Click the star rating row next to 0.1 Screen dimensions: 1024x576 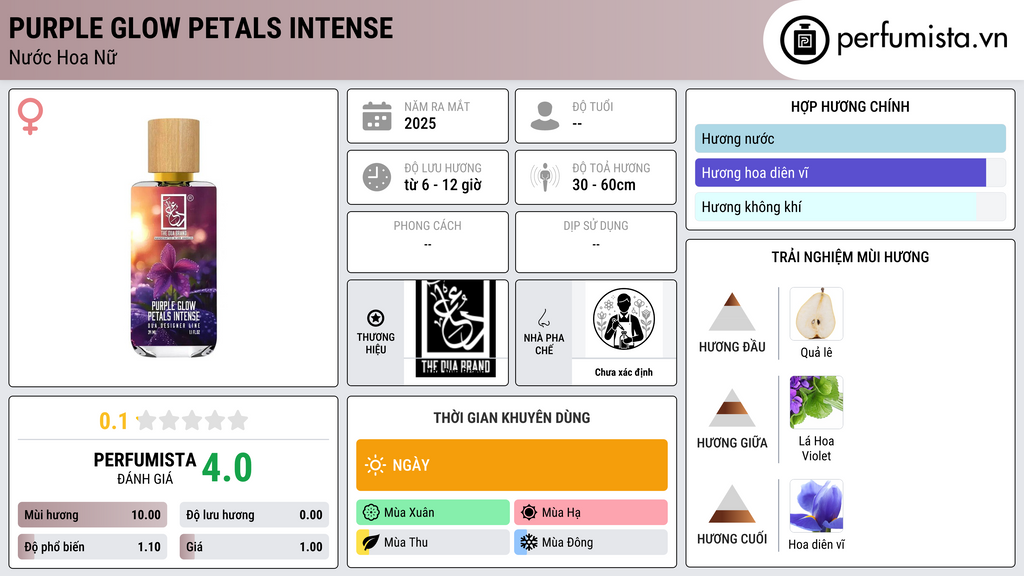(192, 420)
